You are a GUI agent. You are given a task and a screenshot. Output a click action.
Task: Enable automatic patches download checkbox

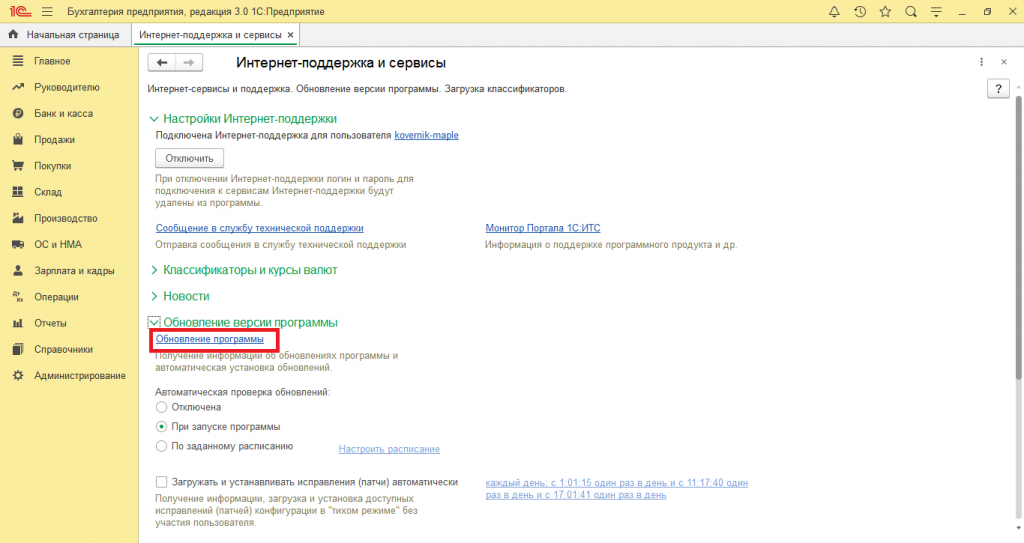[162, 481]
